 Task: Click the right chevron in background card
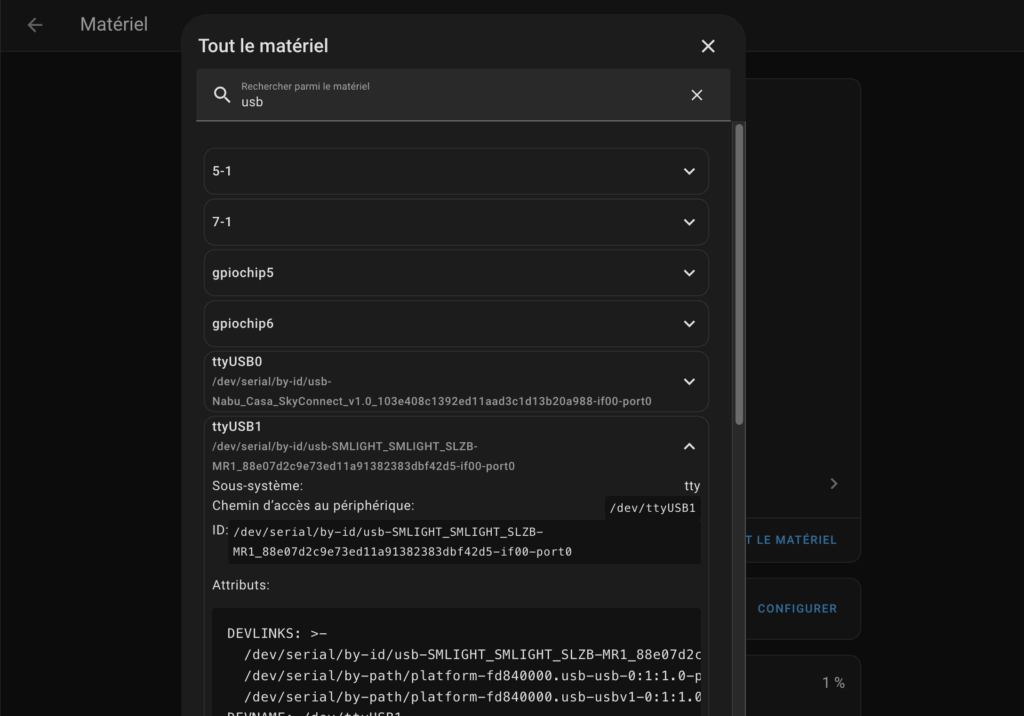click(x=834, y=483)
